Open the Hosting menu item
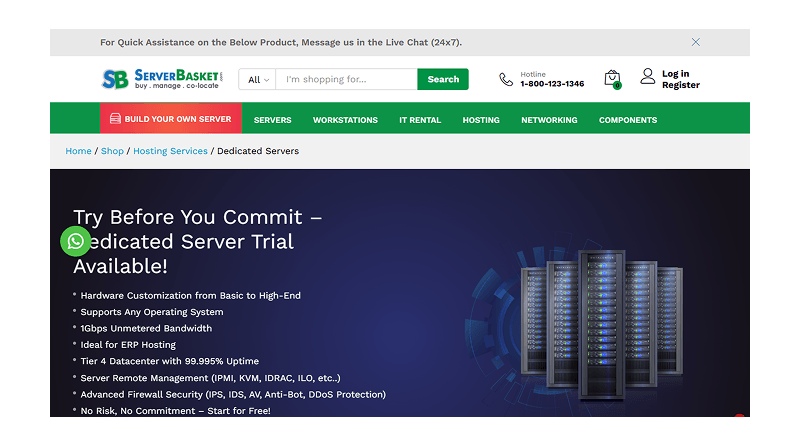 481,120
